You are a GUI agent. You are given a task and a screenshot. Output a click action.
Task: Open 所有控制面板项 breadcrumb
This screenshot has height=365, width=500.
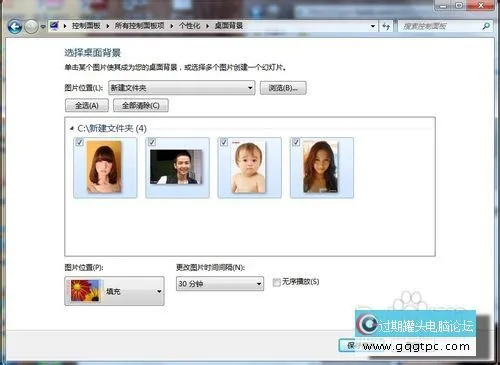(x=139, y=26)
